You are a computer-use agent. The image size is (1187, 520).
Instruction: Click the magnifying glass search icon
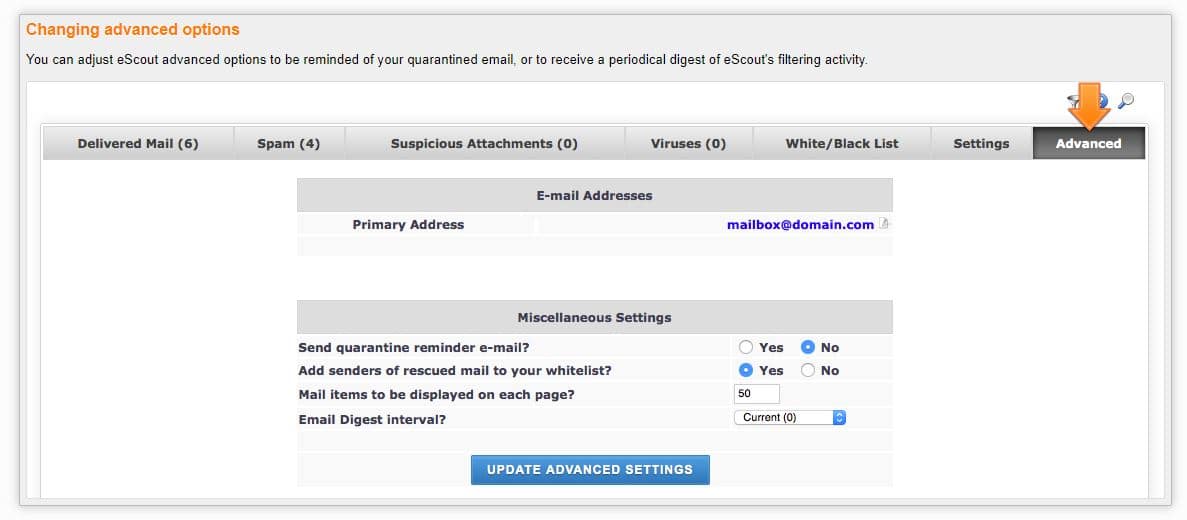pos(1126,100)
